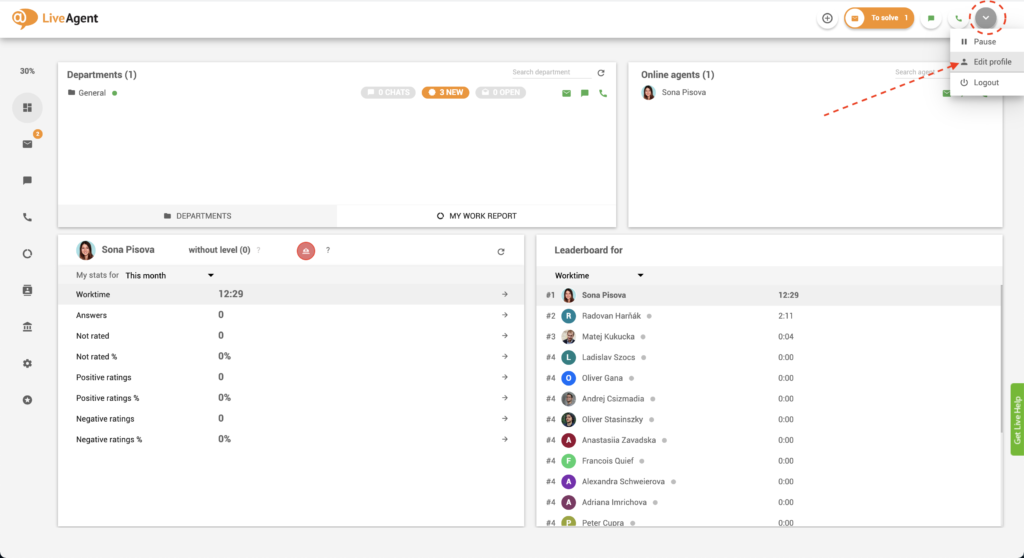This screenshot has height=558, width=1024.
Task: Collapse the user menu chevron in header
Action: [x=986, y=18]
